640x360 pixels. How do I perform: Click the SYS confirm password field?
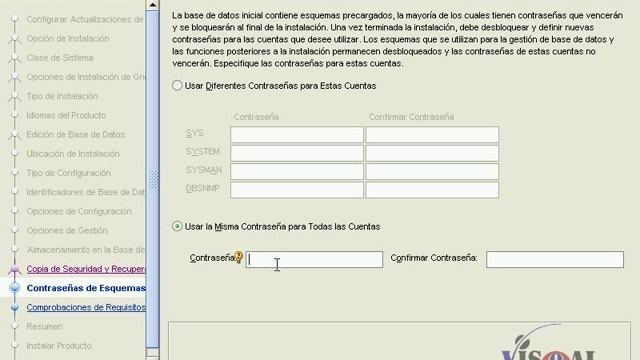click(x=432, y=134)
